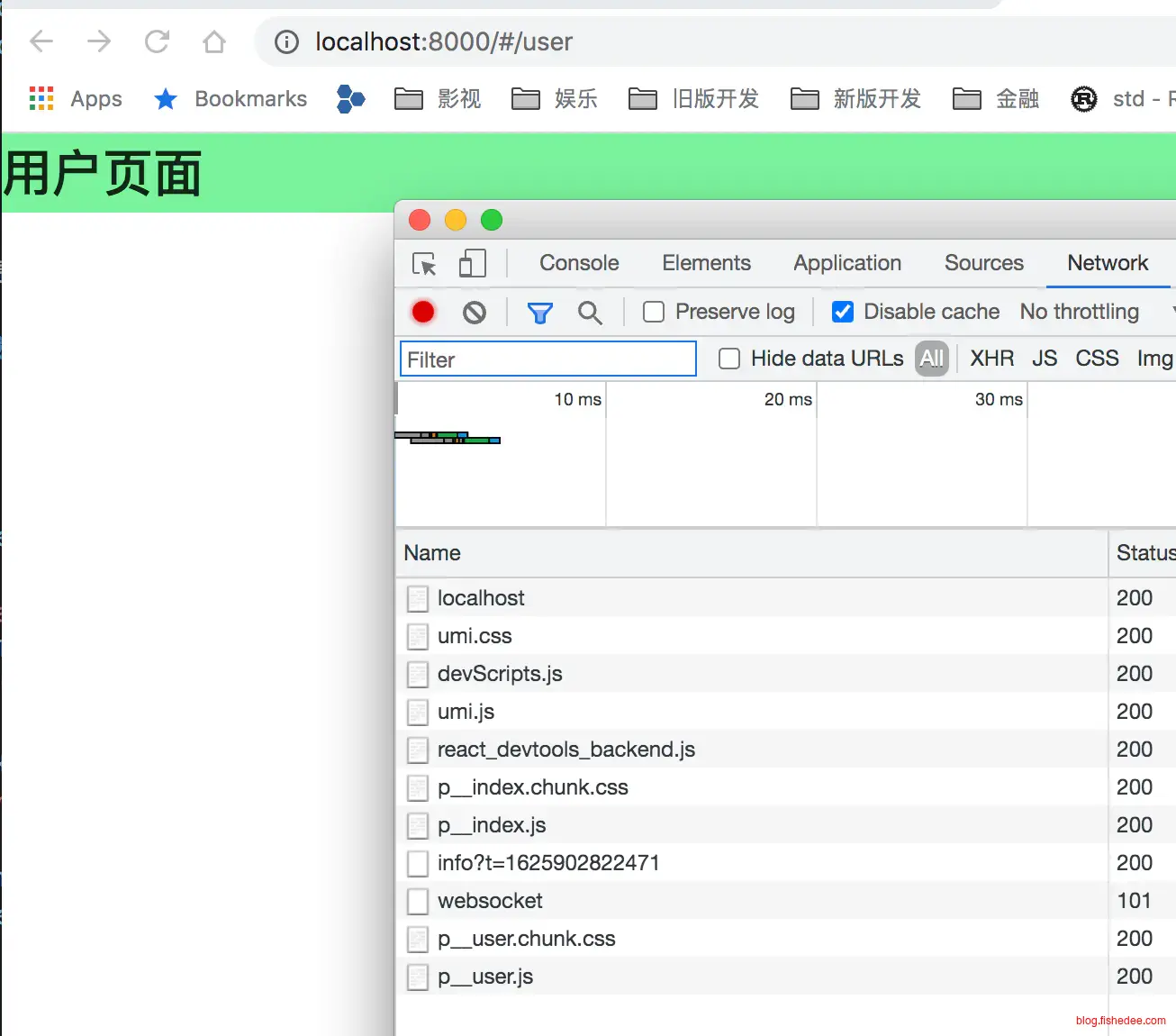The image size is (1176, 1036).
Task: Expand the 旧版开发 bookmarks folder
Action: (693, 98)
